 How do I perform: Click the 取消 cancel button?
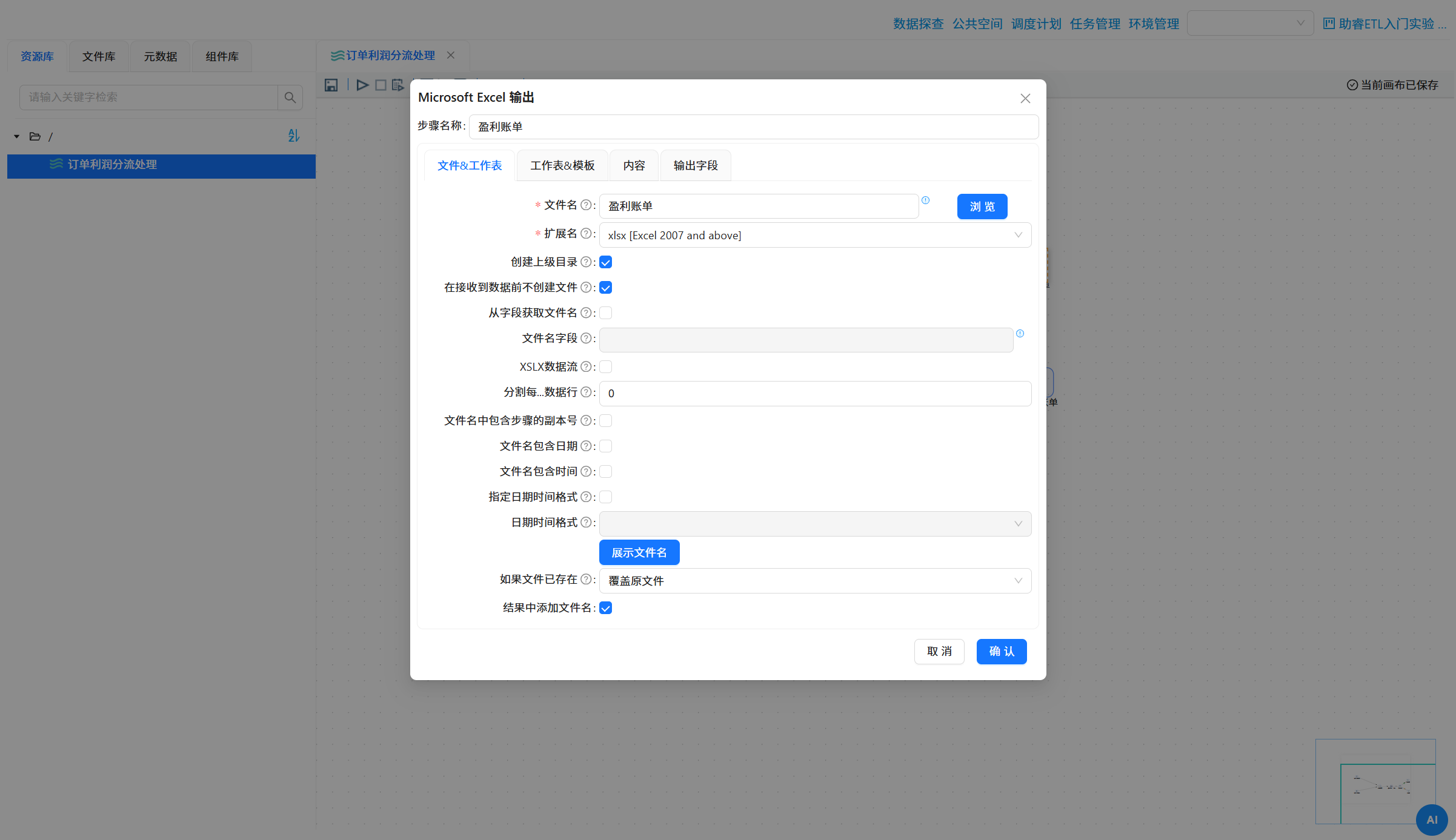tap(939, 652)
